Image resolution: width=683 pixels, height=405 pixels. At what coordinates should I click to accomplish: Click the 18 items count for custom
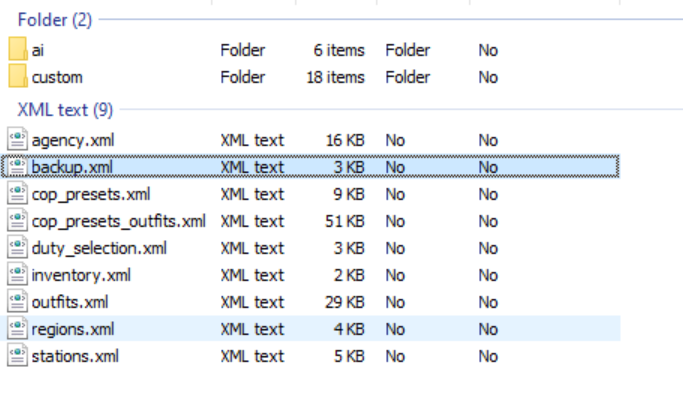coord(335,77)
